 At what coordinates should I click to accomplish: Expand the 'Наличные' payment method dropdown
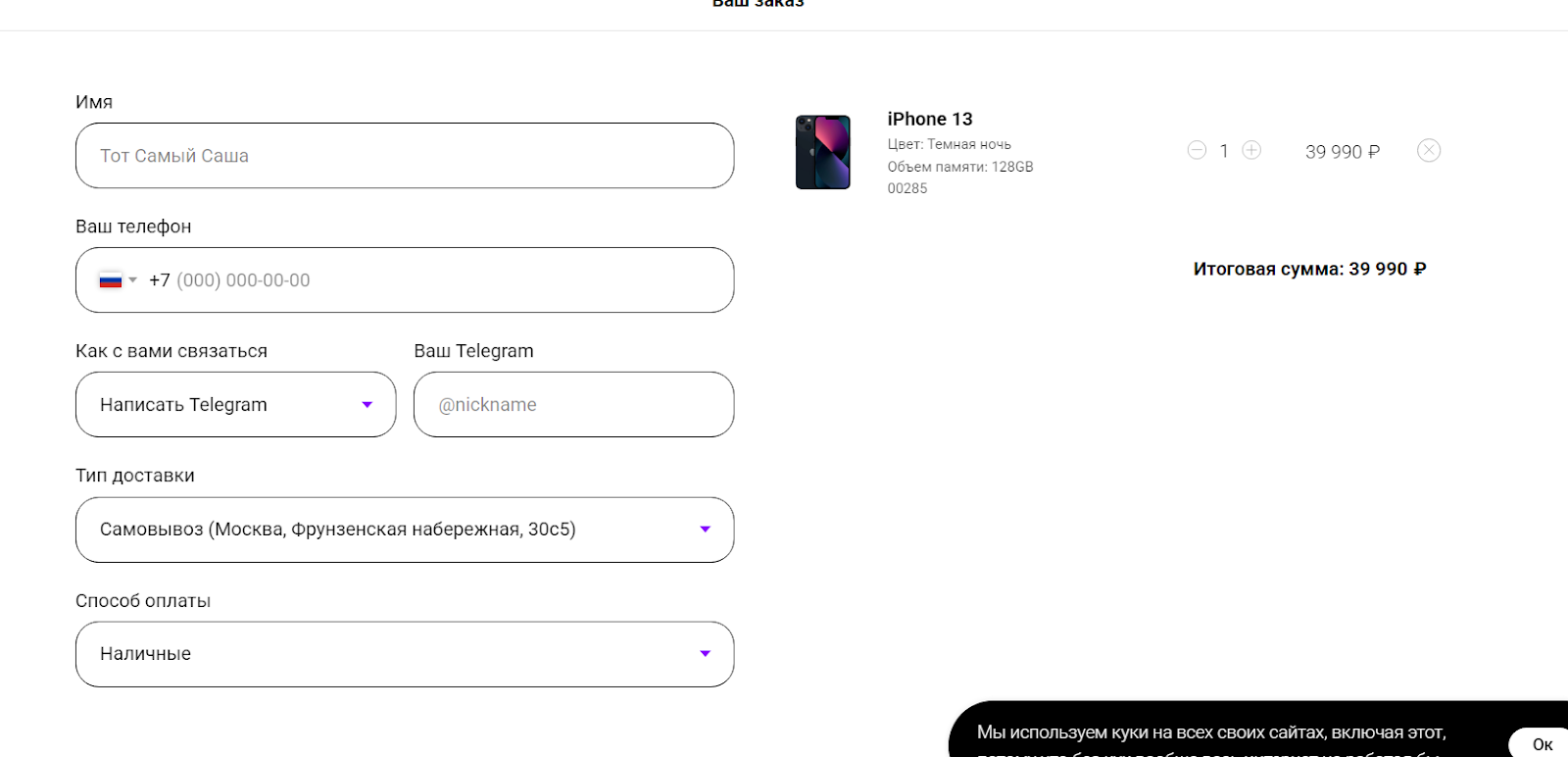404,654
